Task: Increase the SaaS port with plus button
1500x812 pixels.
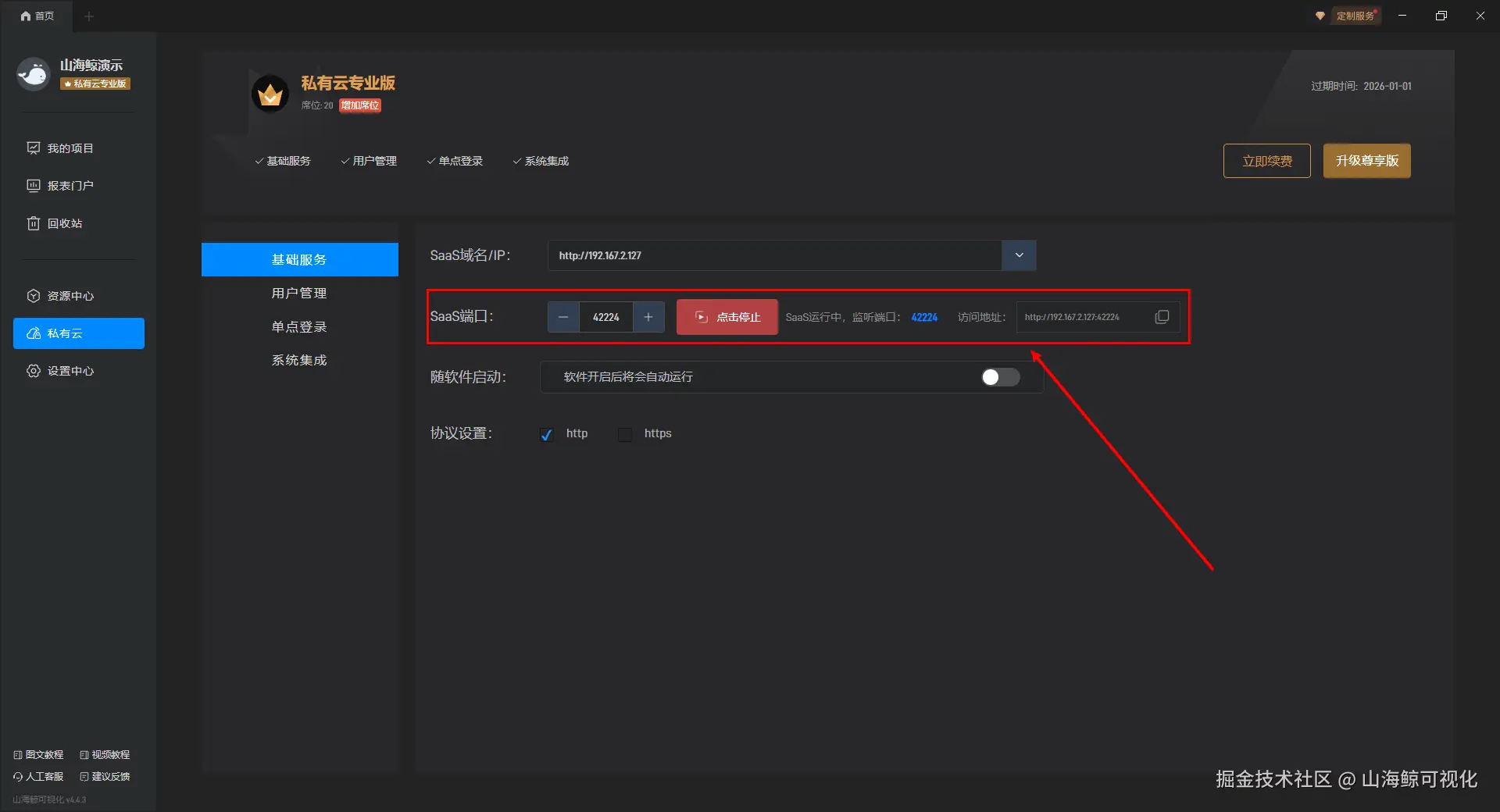Action: pos(648,317)
